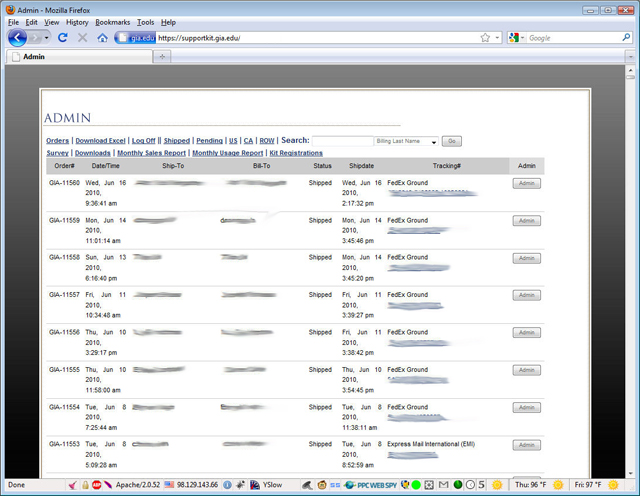
Task: Click the Survey link
Action: tap(57, 153)
